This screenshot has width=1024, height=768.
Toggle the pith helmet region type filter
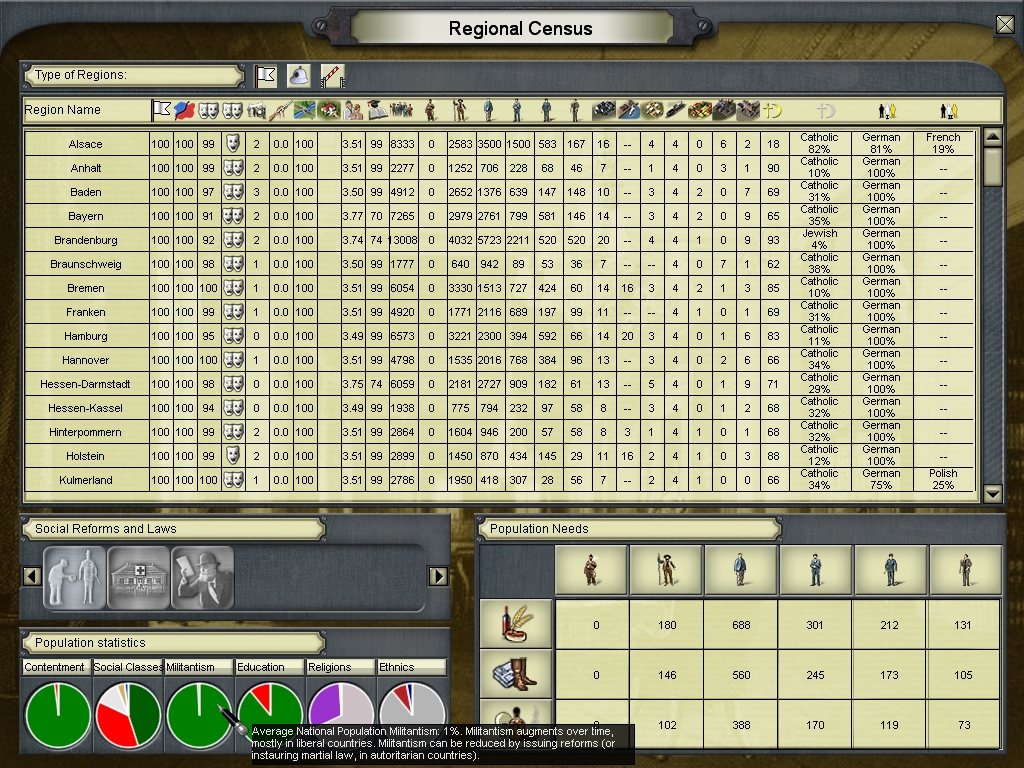[x=298, y=76]
